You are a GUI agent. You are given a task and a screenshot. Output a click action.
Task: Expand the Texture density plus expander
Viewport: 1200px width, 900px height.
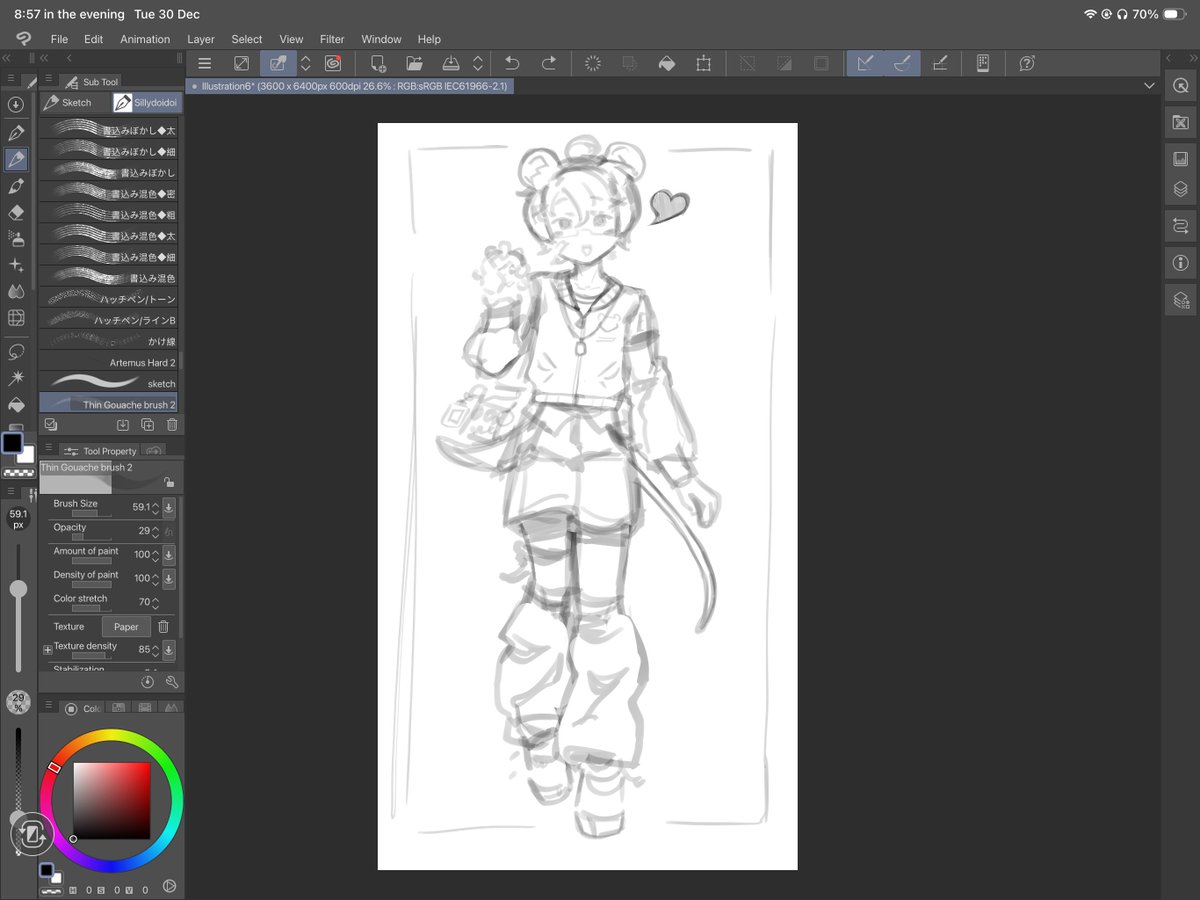click(x=47, y=650)
